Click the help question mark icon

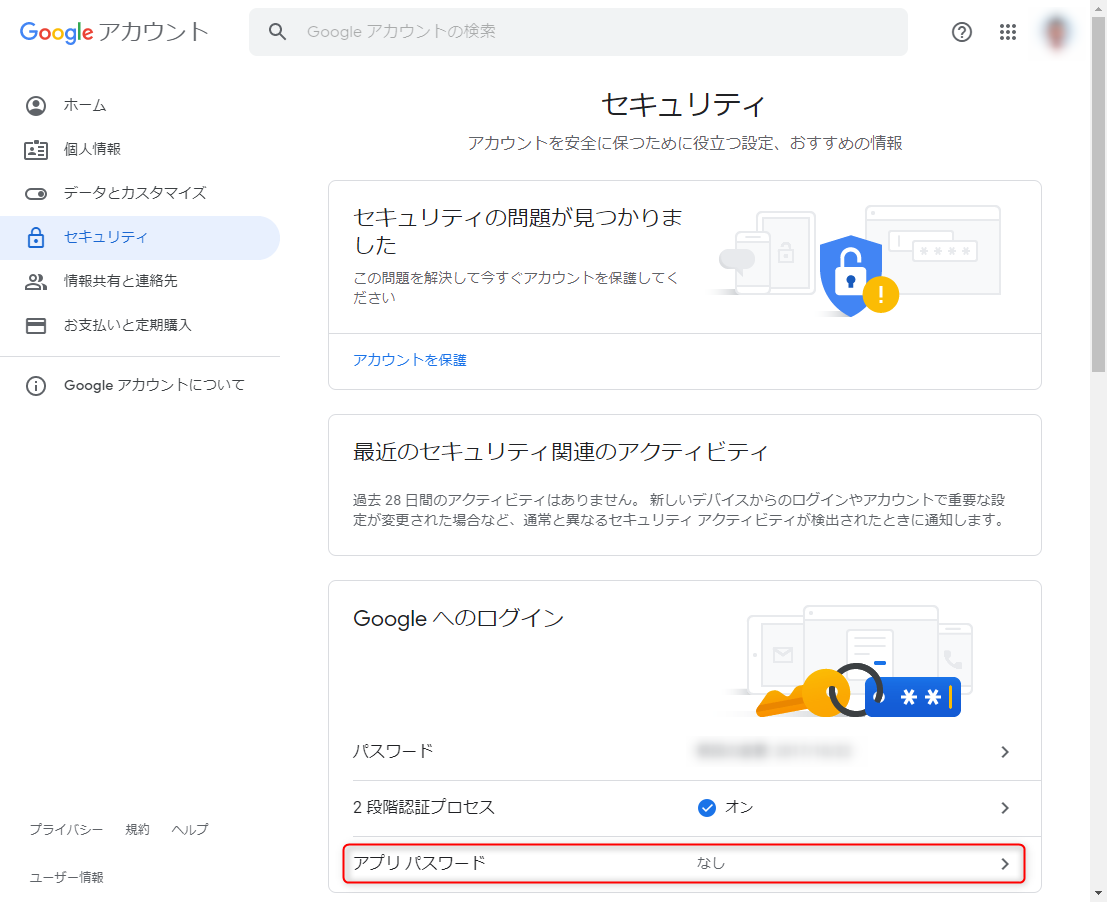[x=961, y=32]
